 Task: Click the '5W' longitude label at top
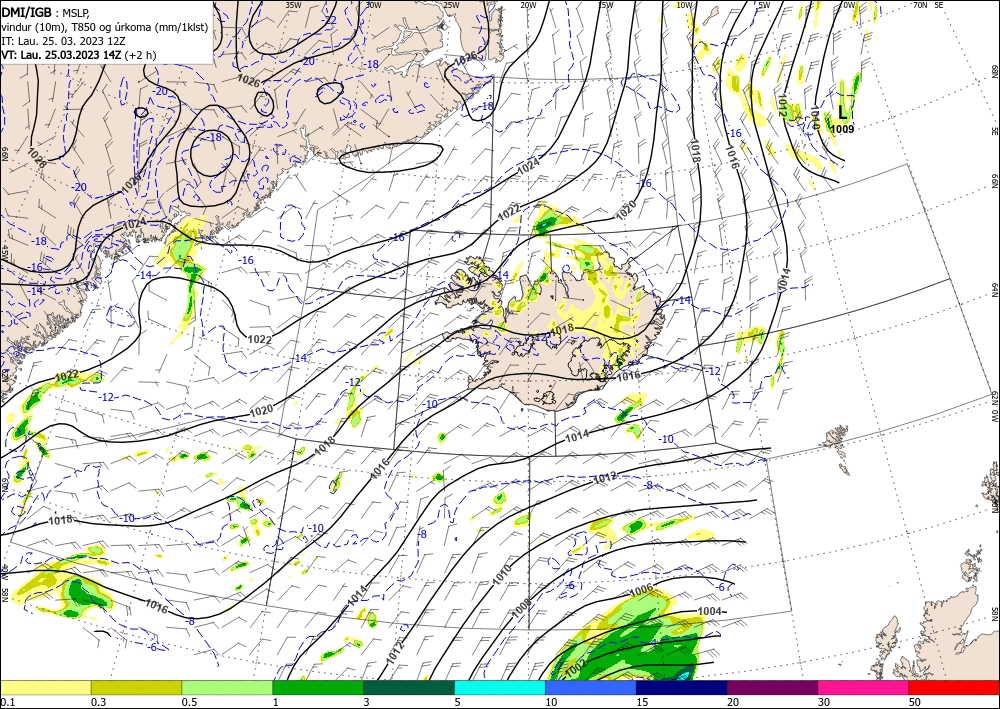coord(764,5)
